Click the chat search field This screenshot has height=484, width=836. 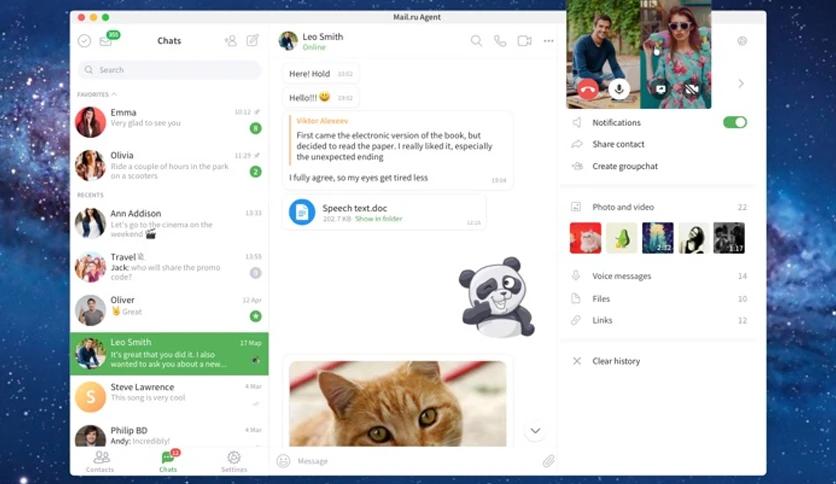(170, 70)
